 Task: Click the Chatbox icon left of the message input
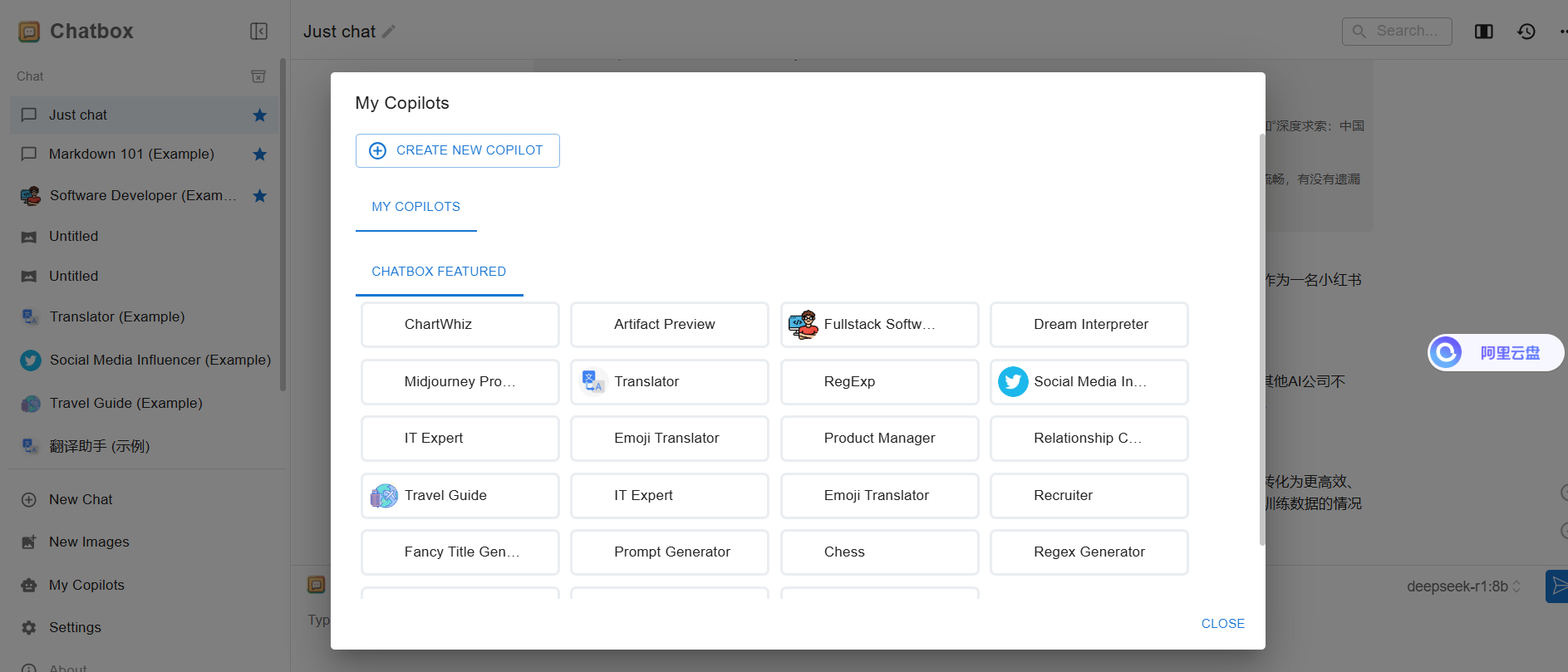[317, 585]
